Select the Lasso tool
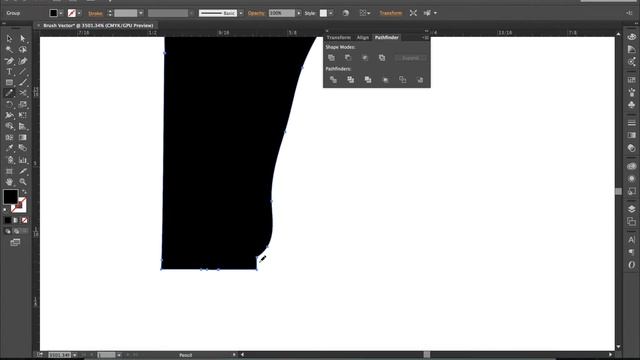 click(22, 49)
